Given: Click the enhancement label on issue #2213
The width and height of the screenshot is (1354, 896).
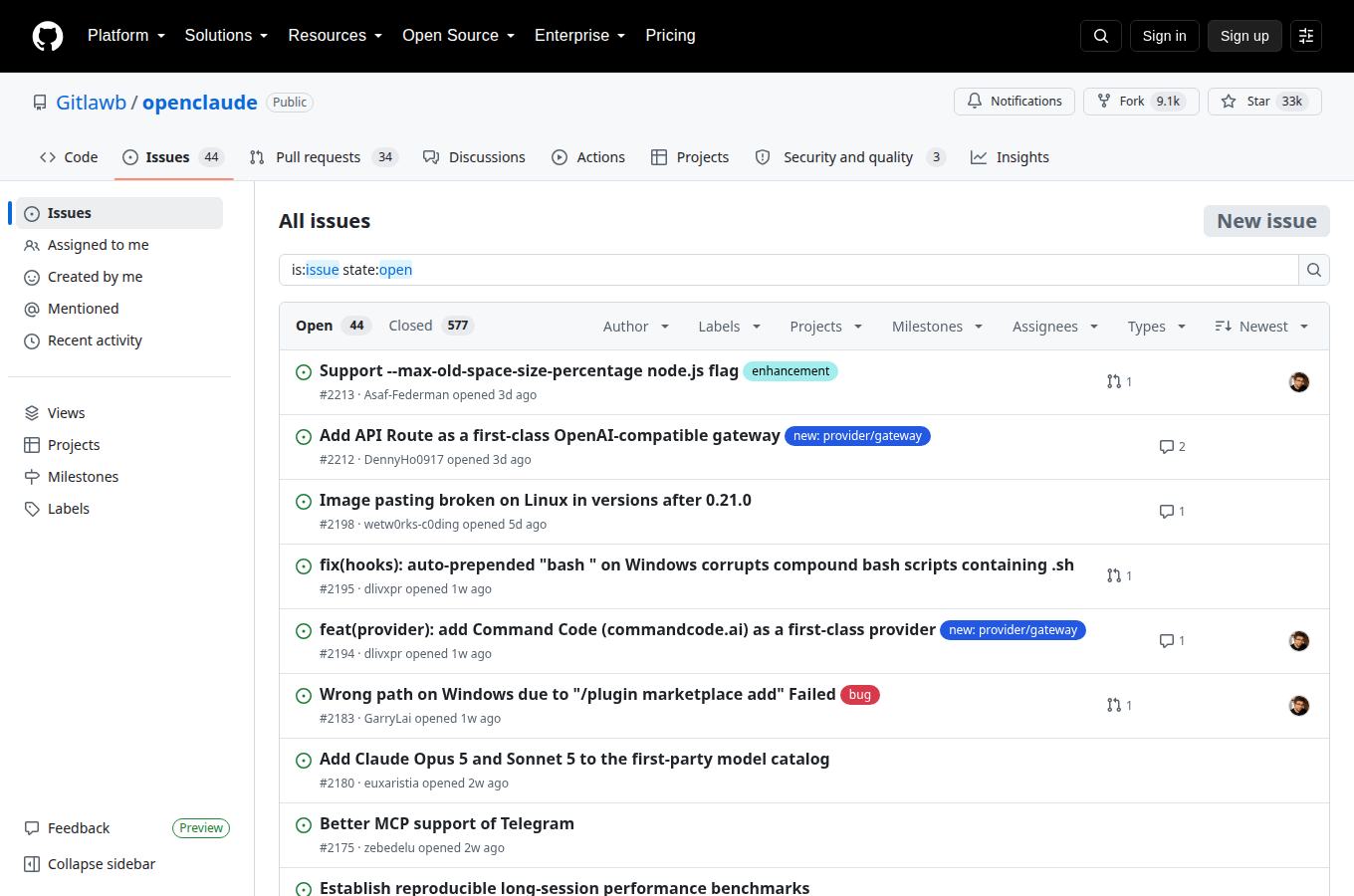Looking at the screenshot, I should click(x=790, y=371).
